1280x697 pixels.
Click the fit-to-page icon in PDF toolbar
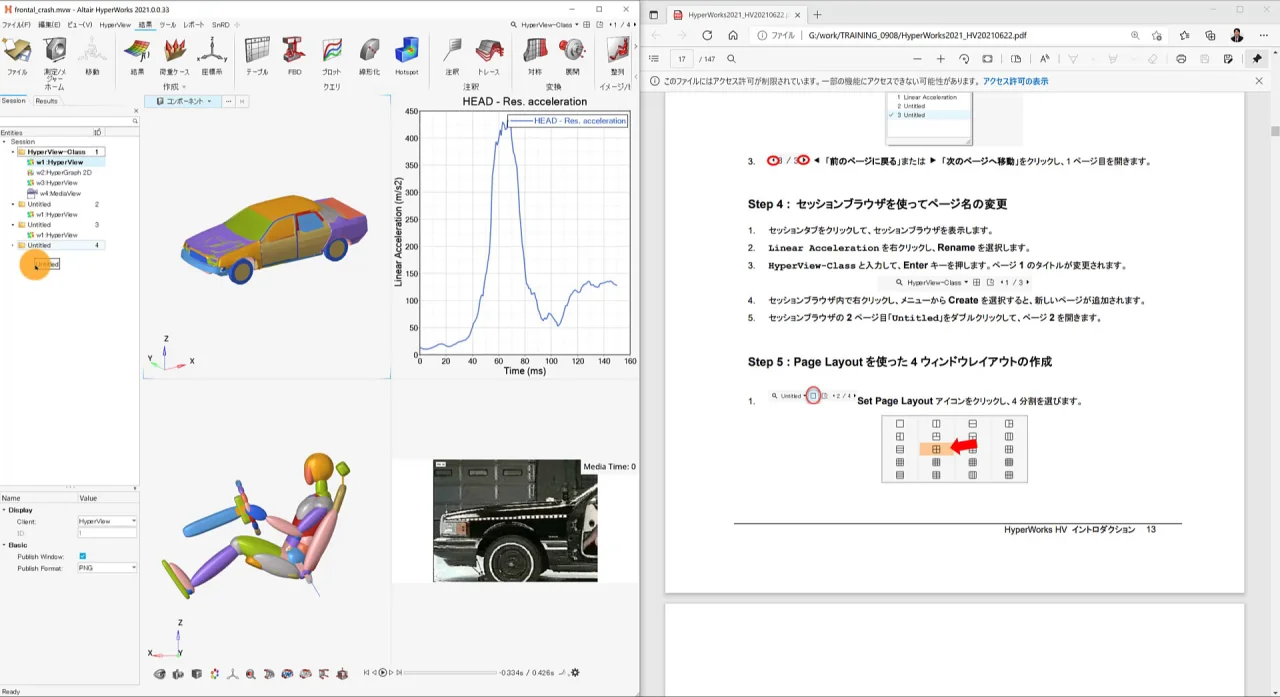click(987, 59)
